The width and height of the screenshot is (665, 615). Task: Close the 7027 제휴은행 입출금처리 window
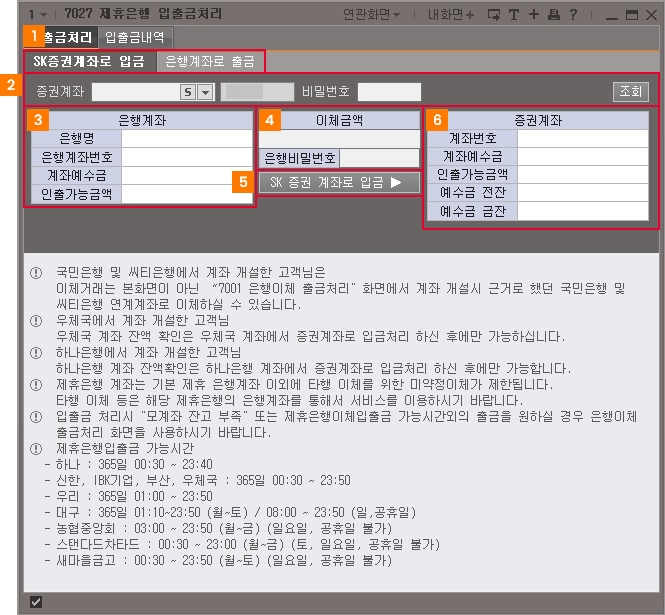click(x=651, y=15)
